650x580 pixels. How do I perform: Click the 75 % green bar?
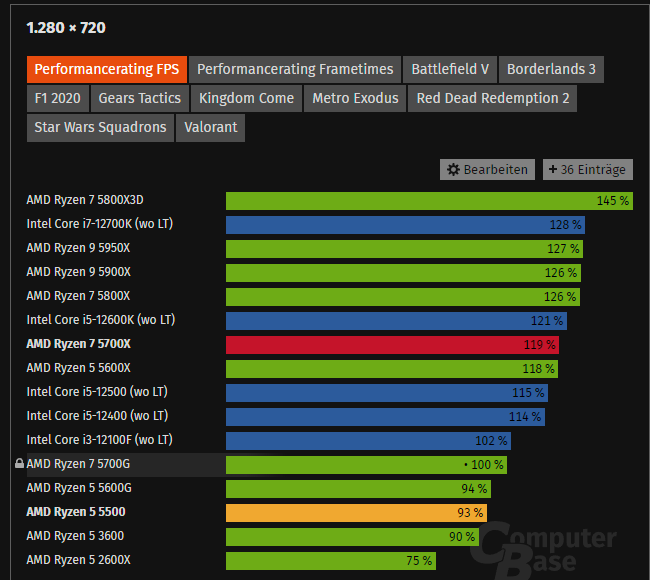coord(331,561)
